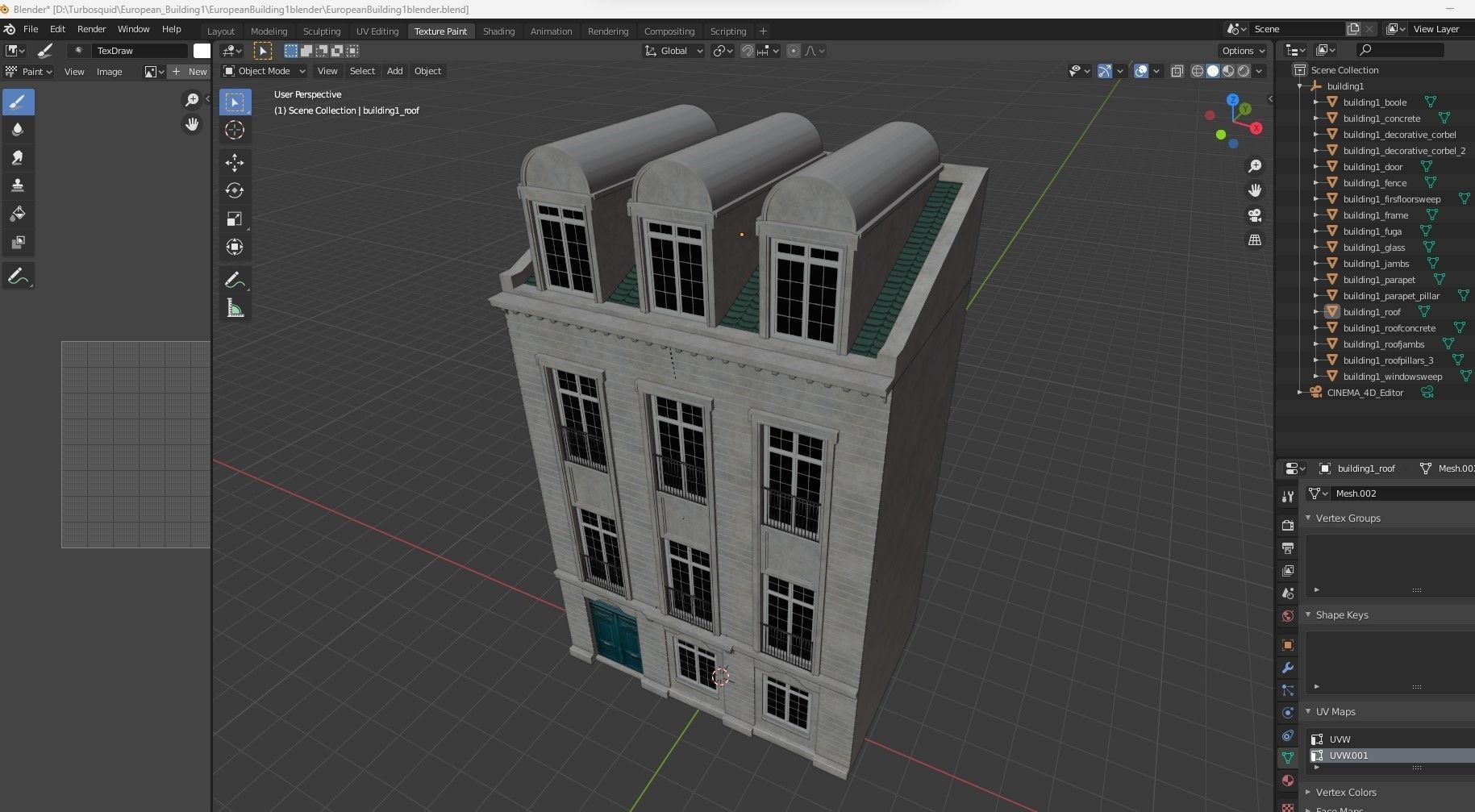Switch to material preview shading

coord(1228,71)
